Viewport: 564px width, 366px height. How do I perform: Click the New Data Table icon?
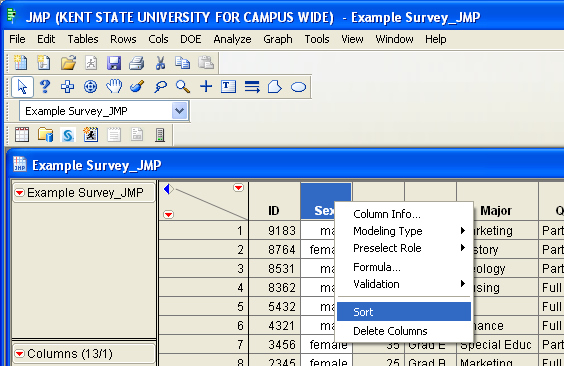pyautogui.click(x=21, y=63)
